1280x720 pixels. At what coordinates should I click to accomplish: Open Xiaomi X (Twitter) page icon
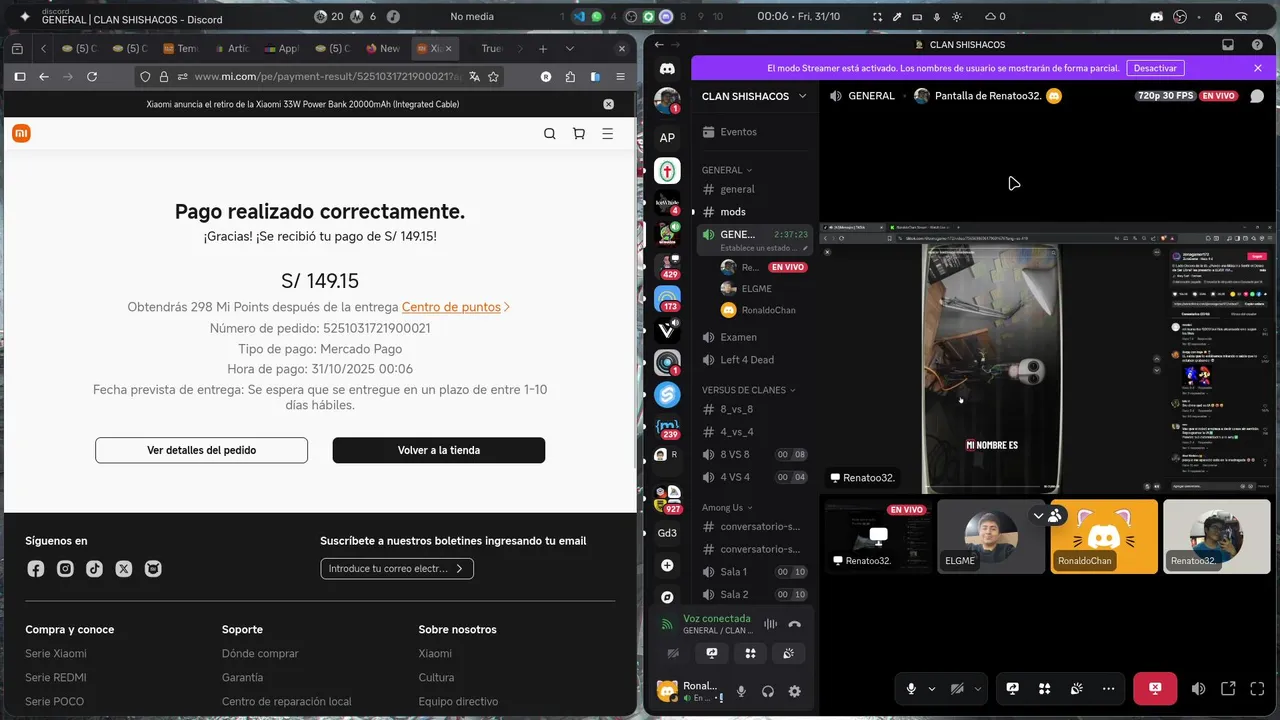pyautogui.click(x=123, y=569)
